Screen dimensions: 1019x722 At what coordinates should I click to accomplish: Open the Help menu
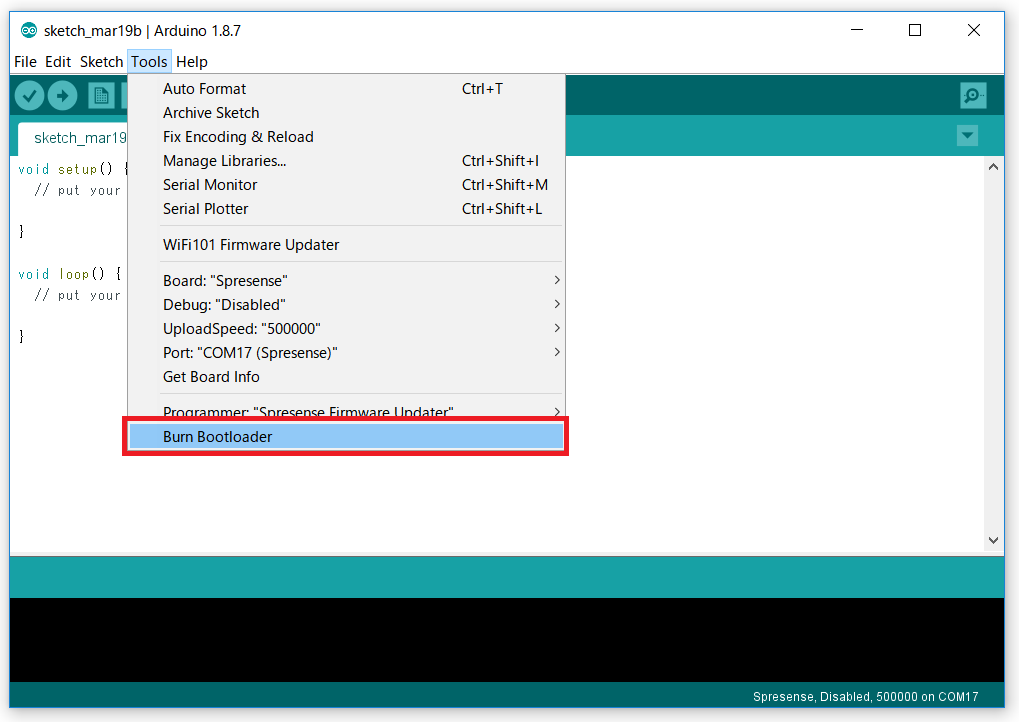192,62
